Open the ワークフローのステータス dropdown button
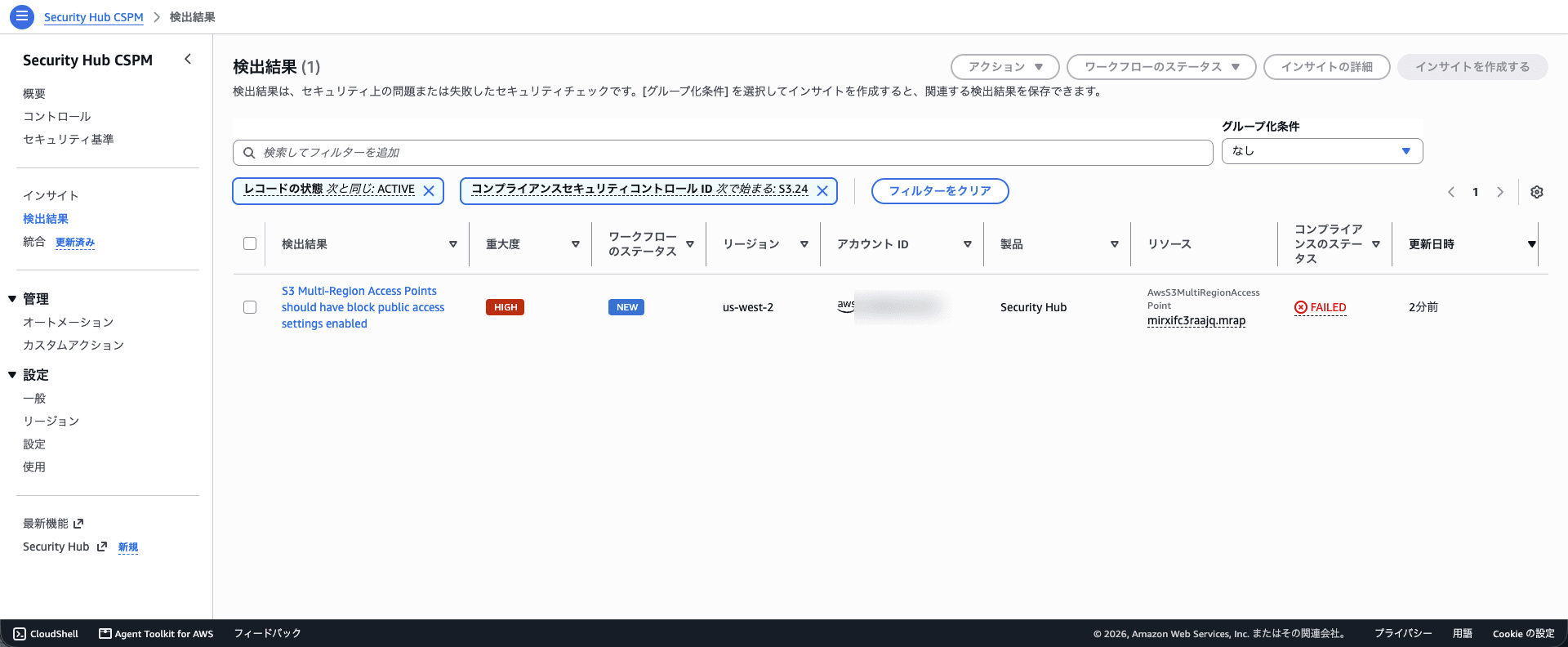This screenshot has height=647, width=1568. tap(1161, 67)
